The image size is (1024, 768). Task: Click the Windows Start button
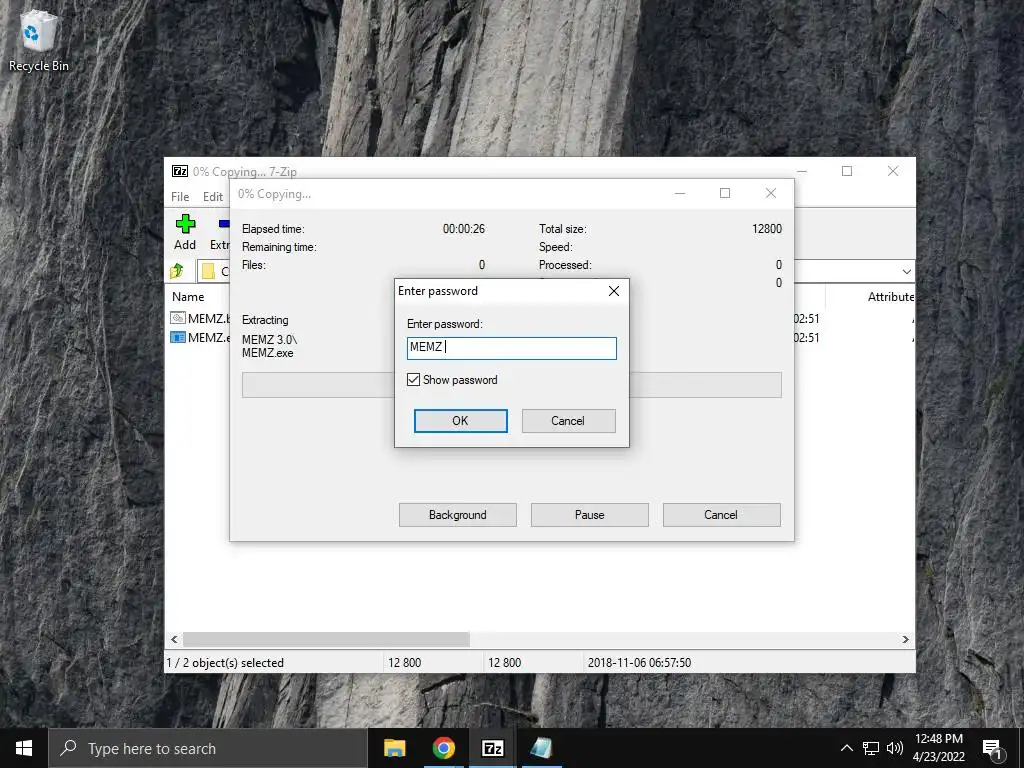(x=24, y=748)
